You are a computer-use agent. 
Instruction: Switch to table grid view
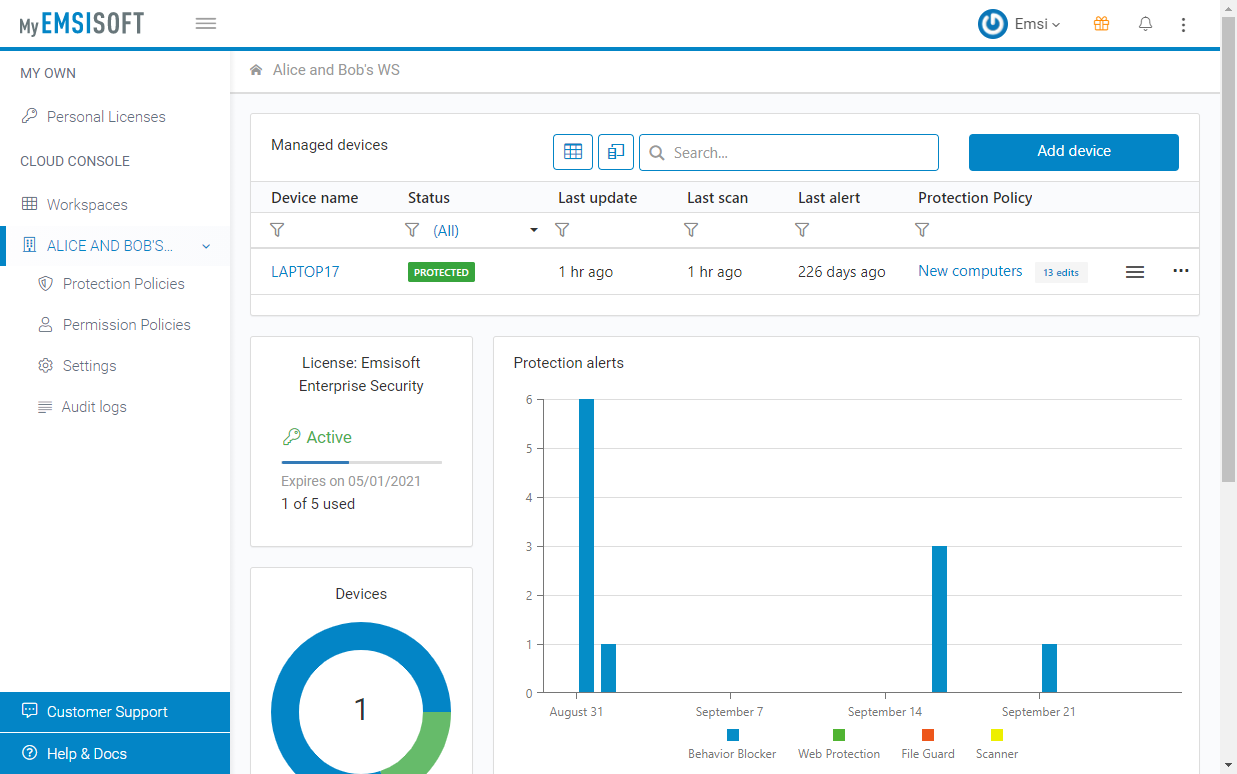[573, 152]
